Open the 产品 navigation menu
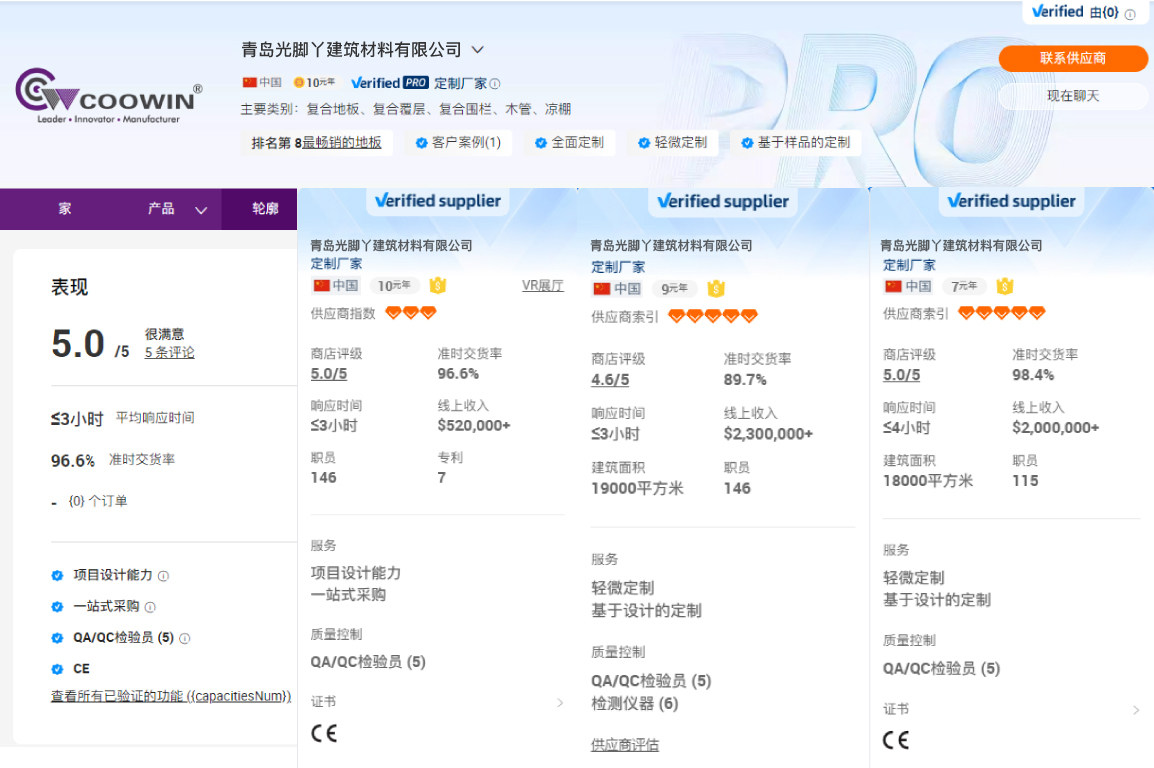 [x=161, y=209]
